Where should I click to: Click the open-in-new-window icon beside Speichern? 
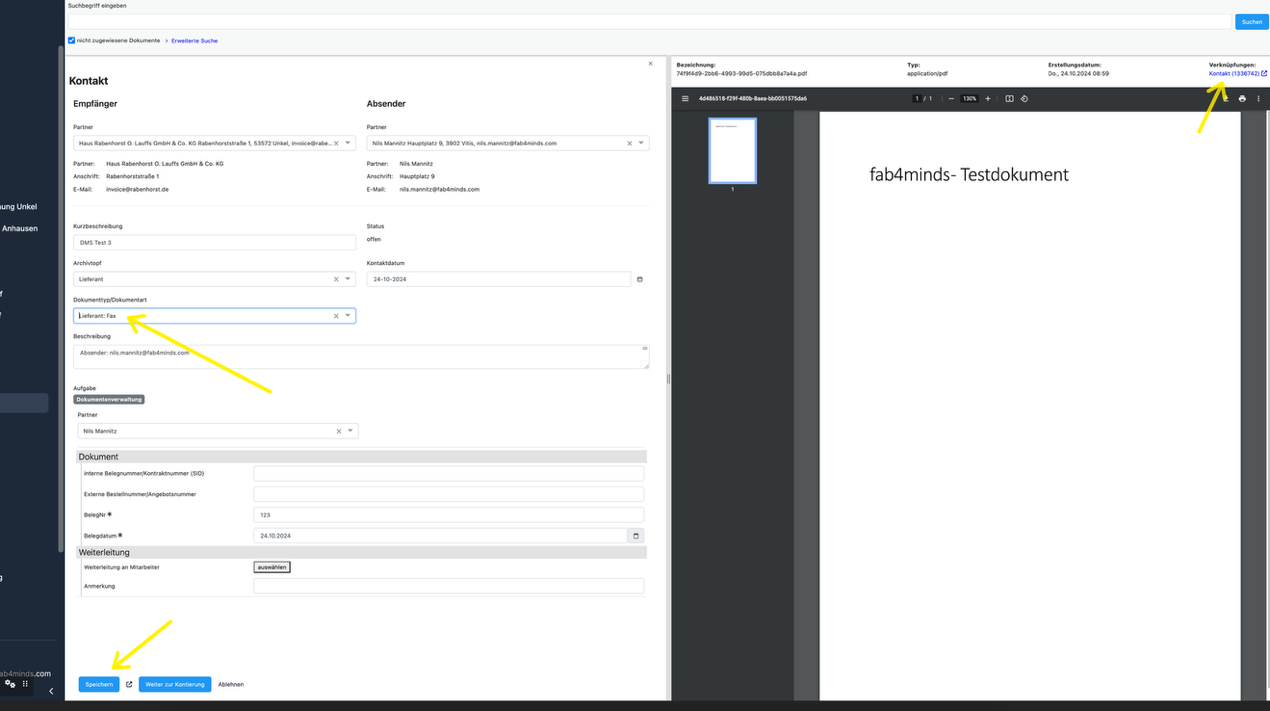pos(129,685)
